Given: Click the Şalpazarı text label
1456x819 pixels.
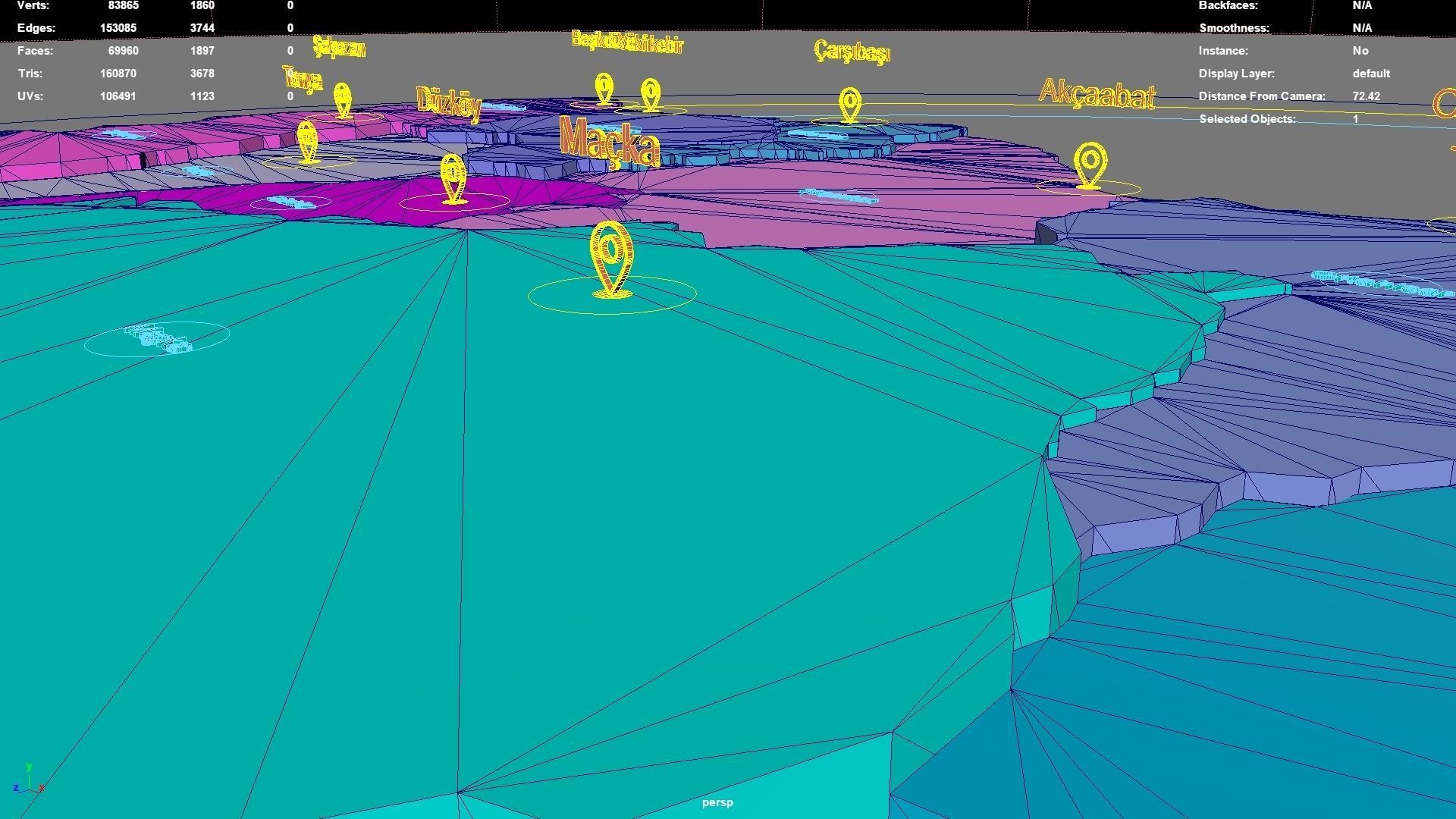Looking at the screenshot, I should point(339,48).
